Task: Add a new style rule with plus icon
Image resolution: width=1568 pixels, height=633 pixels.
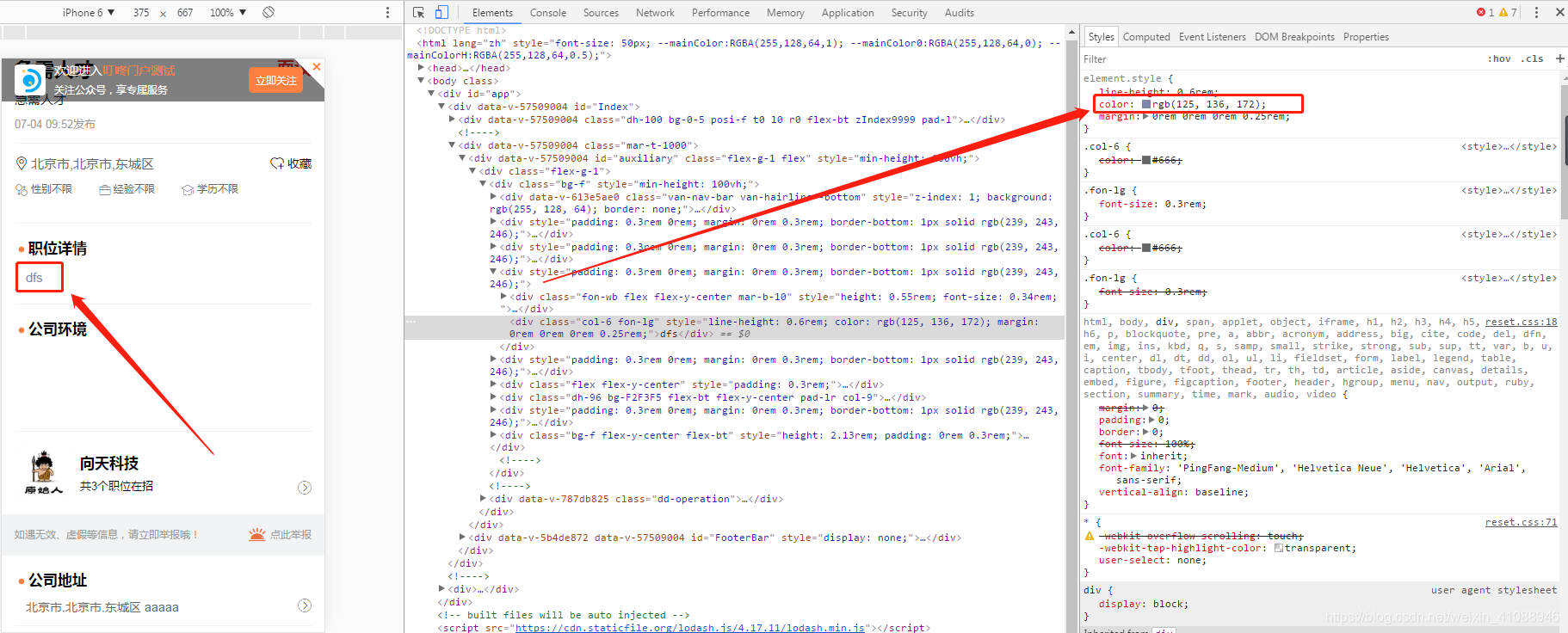Action: tap(1559, 58)
